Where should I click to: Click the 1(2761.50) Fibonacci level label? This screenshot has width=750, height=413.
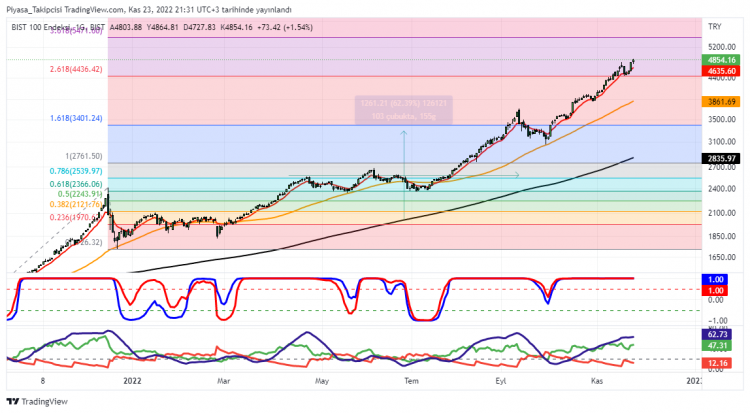tap(84, 156)
